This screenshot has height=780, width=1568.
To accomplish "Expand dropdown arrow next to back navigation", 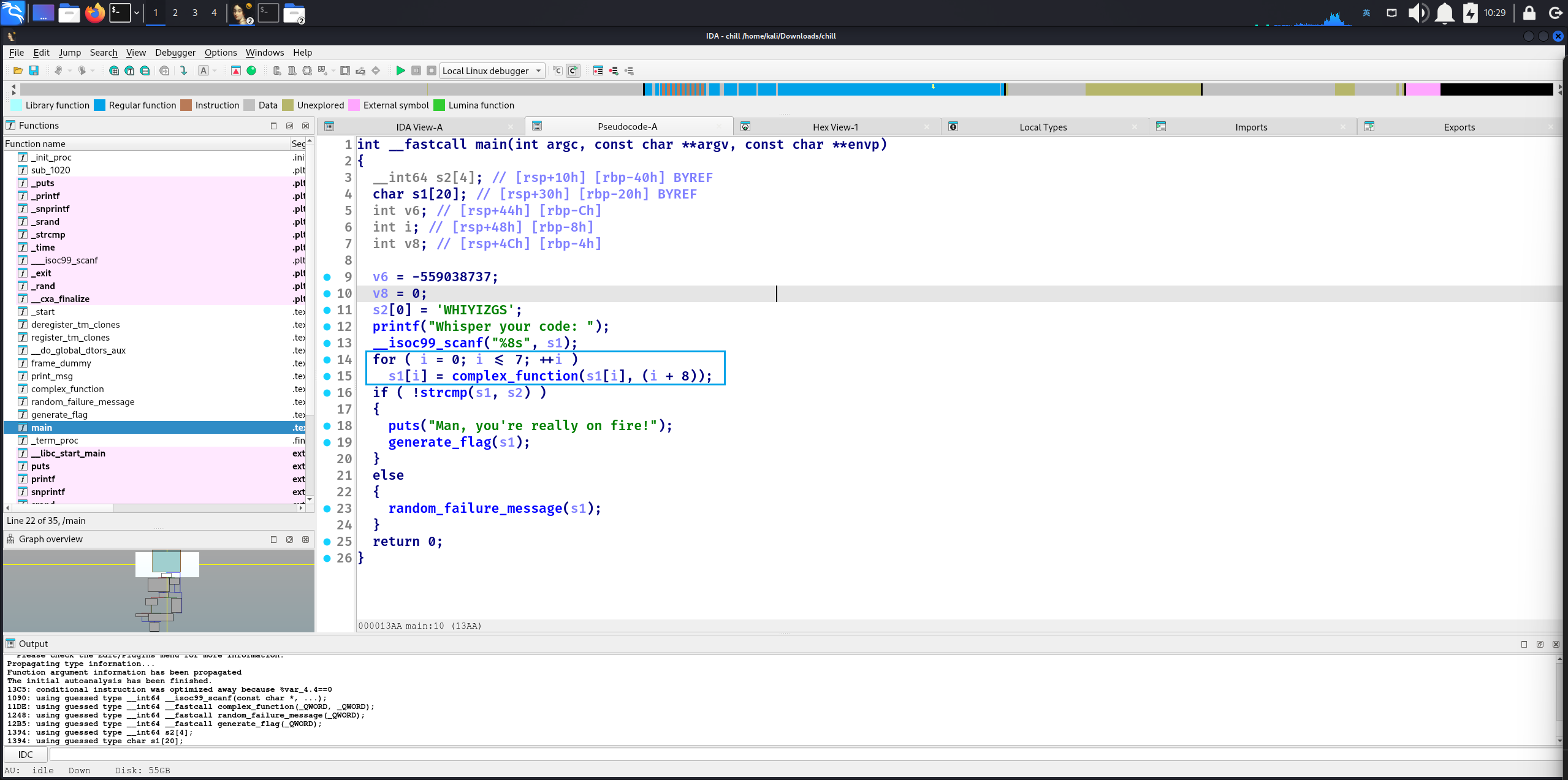I will pyautogui.click(x=69, y=70).
